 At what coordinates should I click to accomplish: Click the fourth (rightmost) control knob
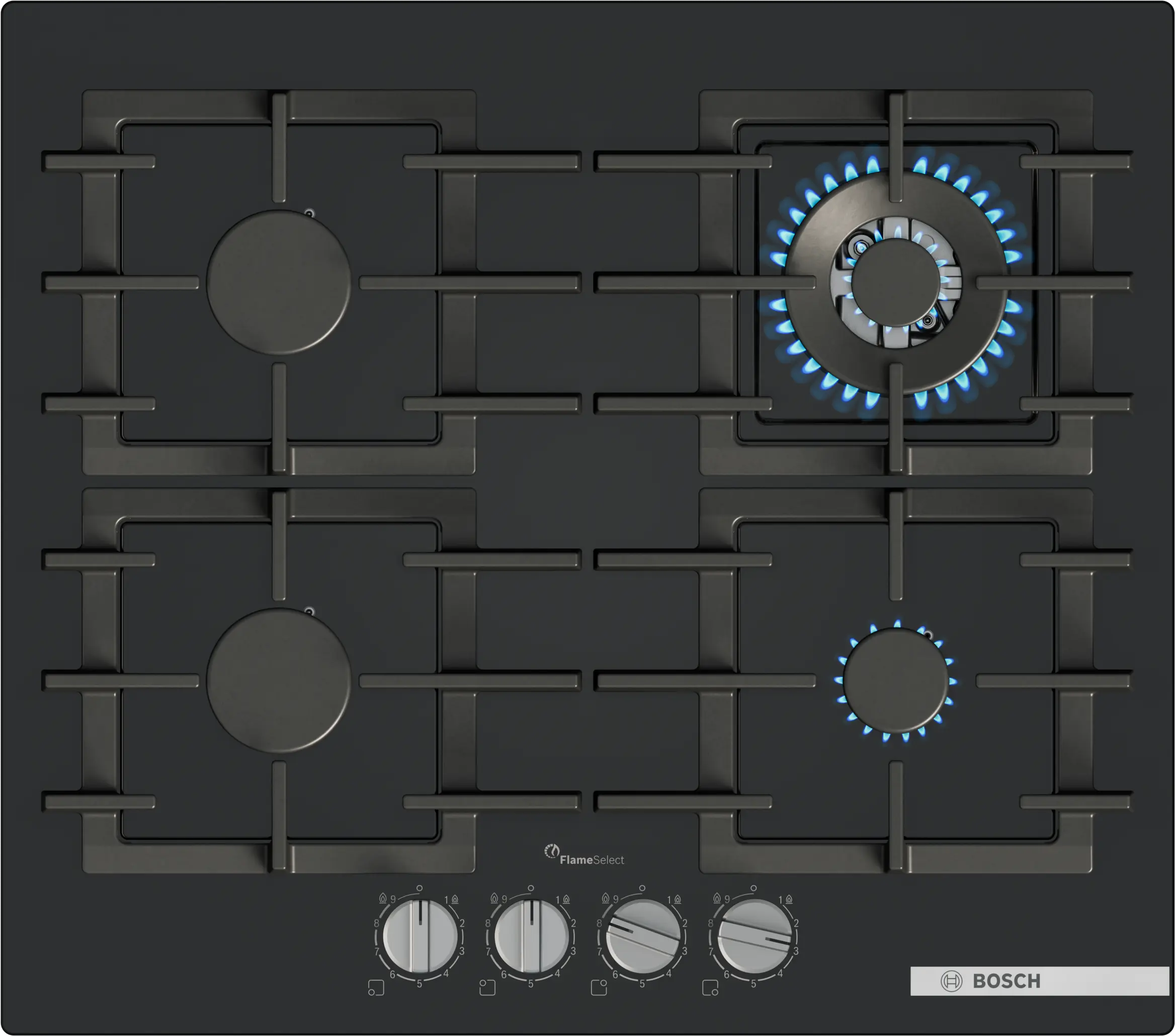click(x=755, y=936)
